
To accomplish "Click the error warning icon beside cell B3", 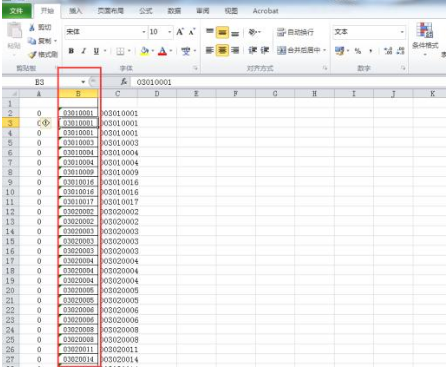I will [x=46, y=123].
